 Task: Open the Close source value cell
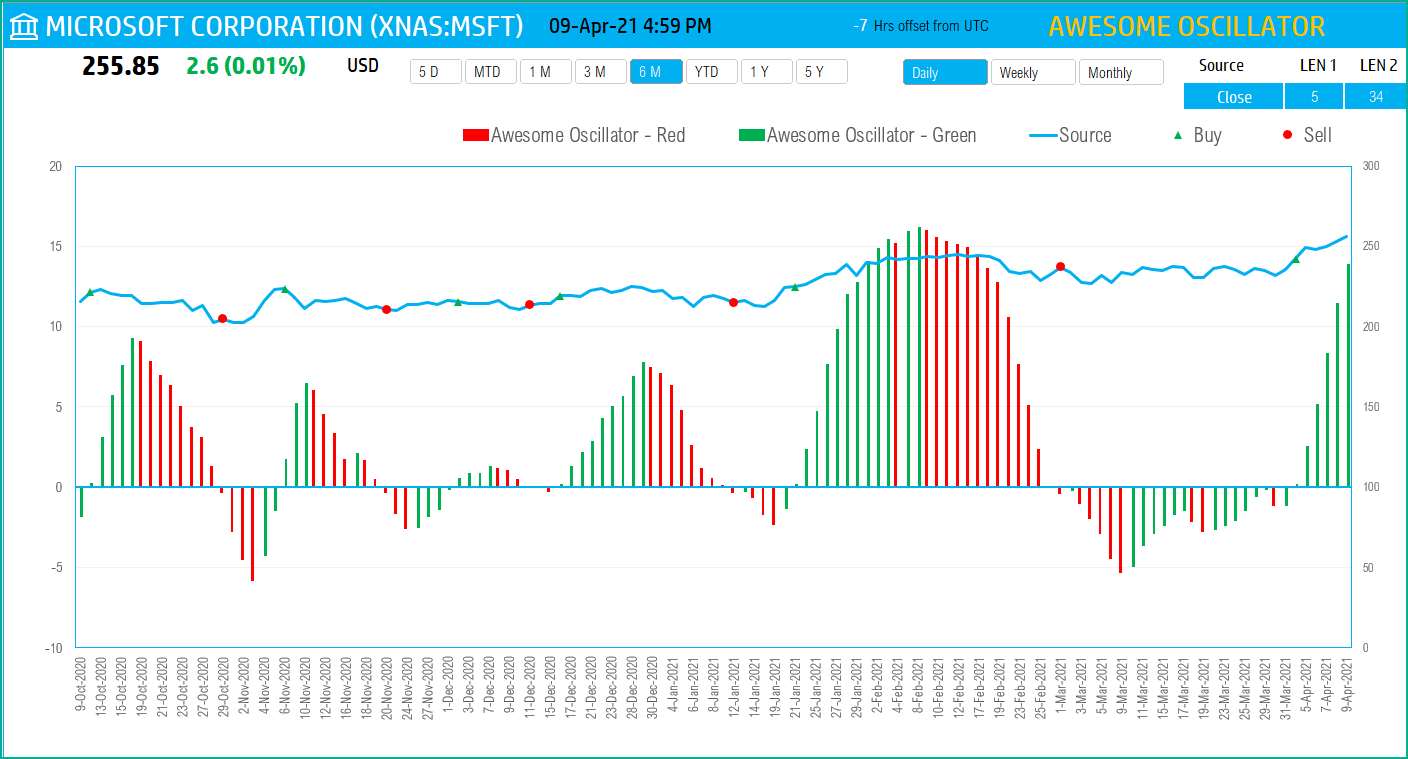[1234, 97]
